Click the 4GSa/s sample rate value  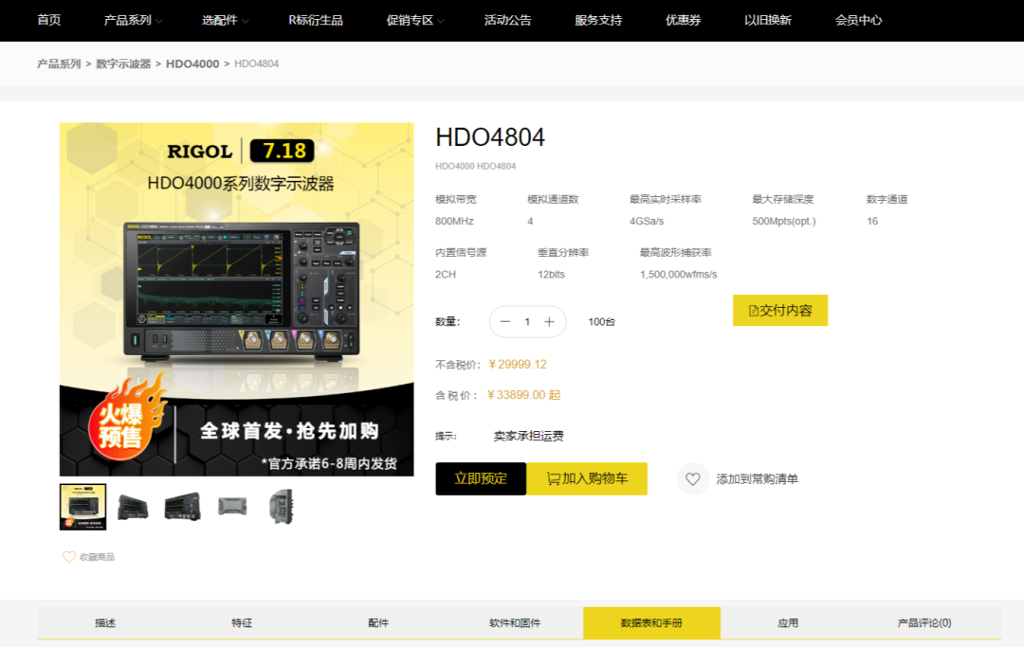(647, 221)
